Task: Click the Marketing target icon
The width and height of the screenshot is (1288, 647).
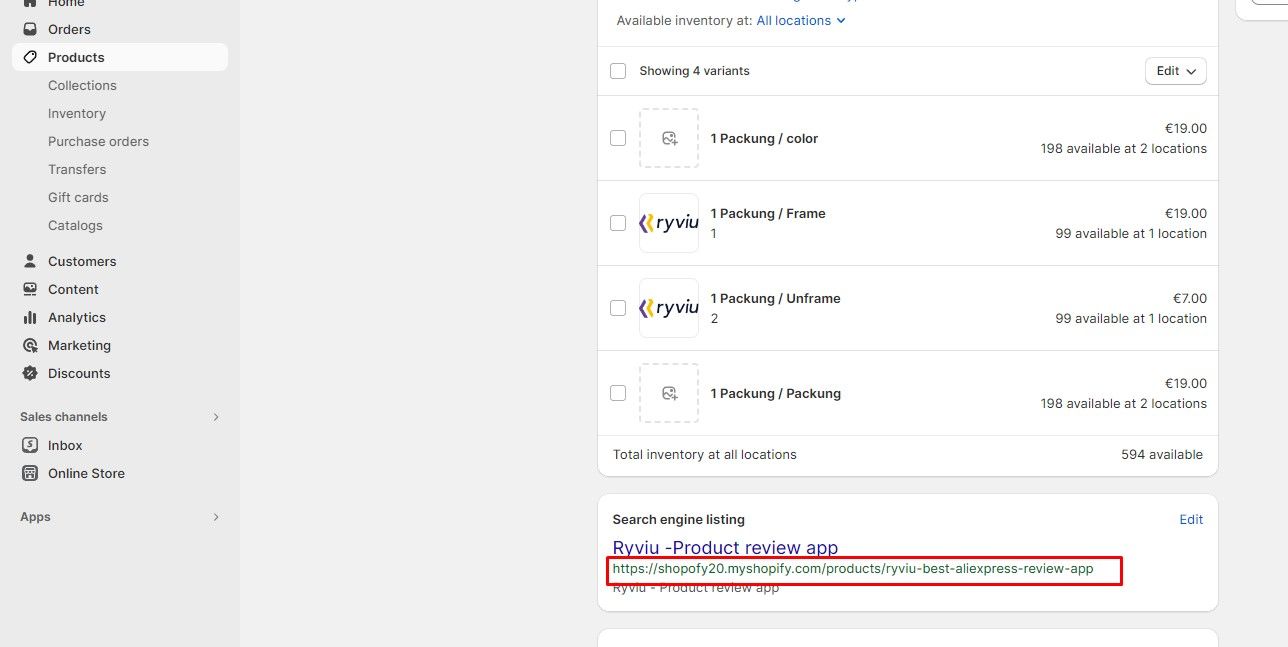Action: pos(30,345)
